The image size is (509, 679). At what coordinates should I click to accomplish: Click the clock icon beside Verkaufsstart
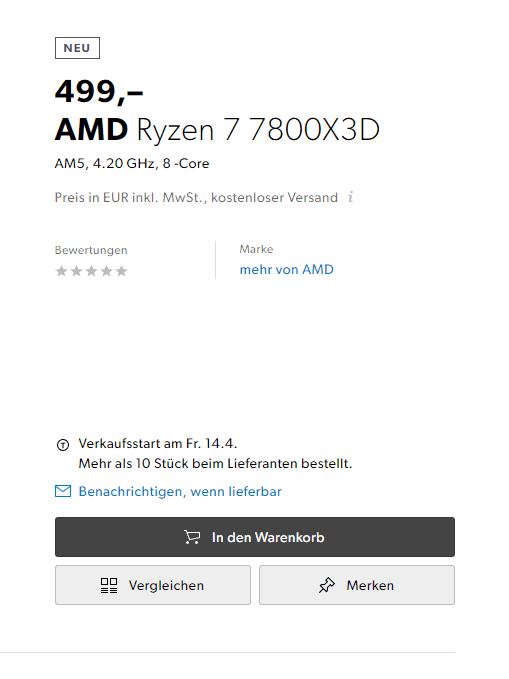(63, 445)
